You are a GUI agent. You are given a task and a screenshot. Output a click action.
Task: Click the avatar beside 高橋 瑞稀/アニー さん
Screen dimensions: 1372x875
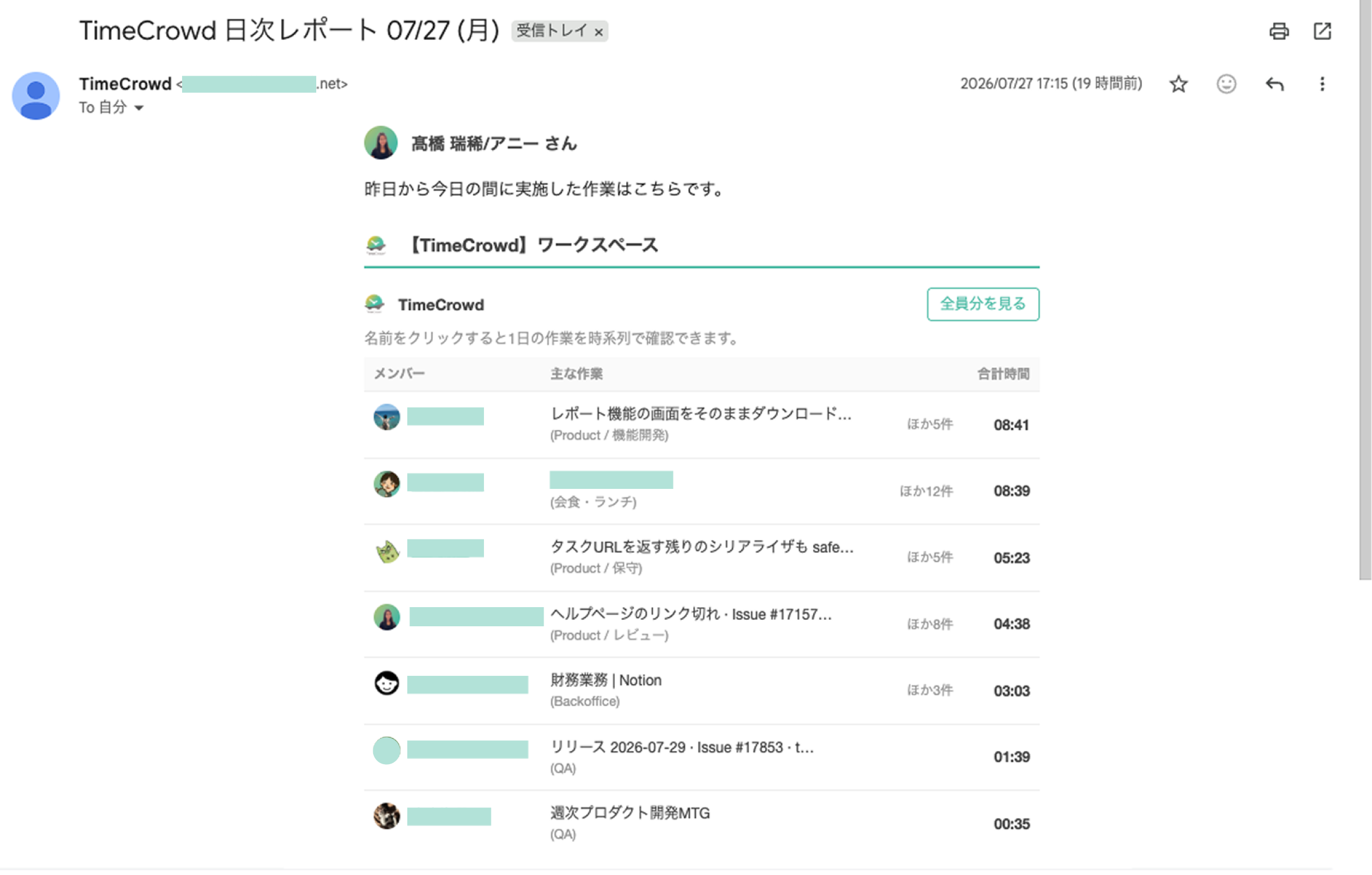(x=381, y=143)
